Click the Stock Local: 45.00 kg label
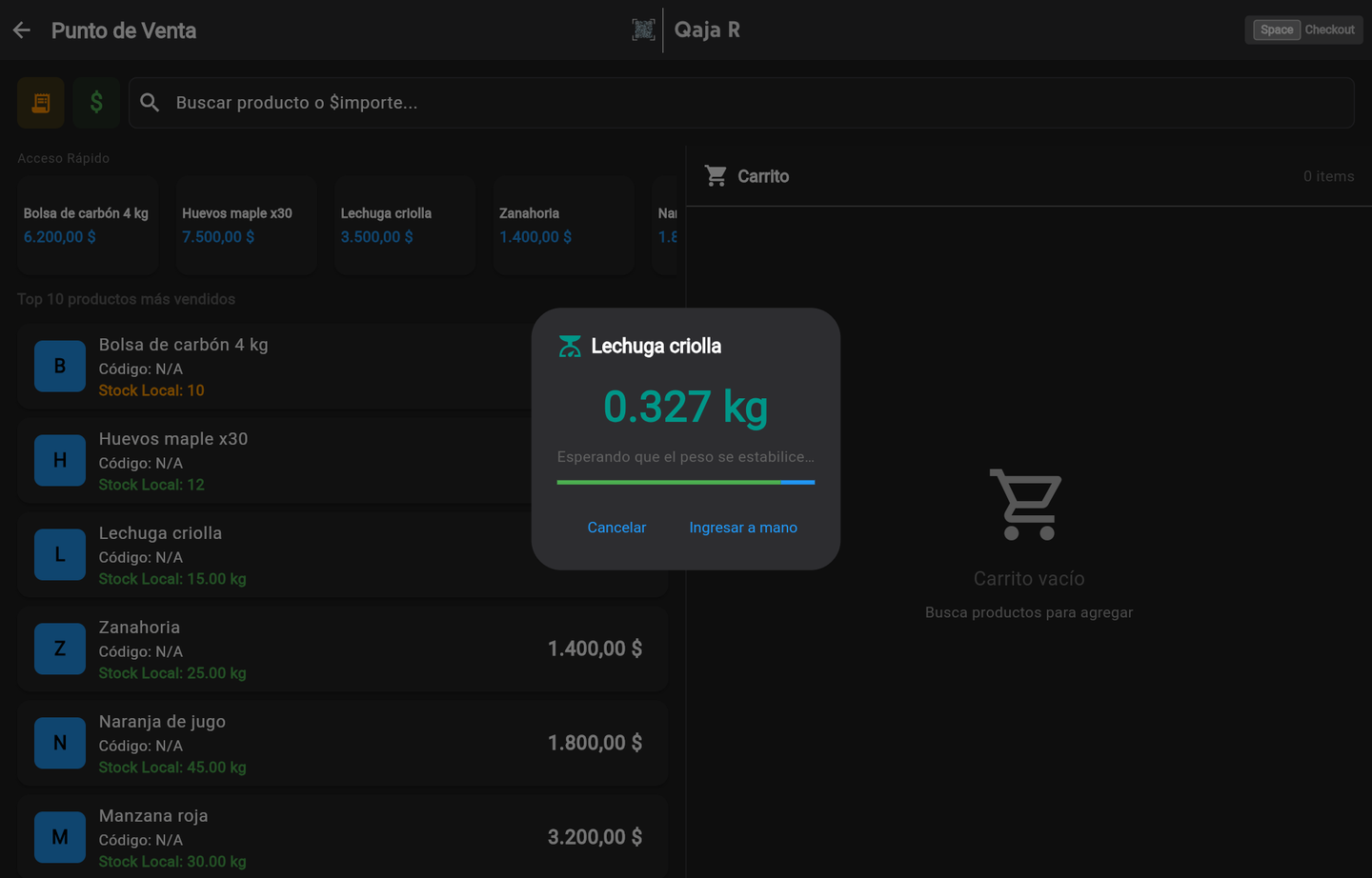Screen dimensions: 1372x878 pos(172,768)
